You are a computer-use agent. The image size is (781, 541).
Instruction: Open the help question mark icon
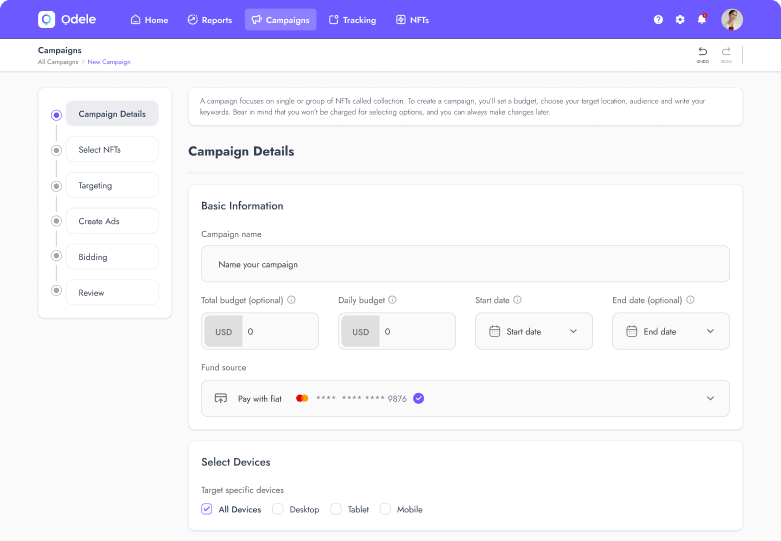click(x=658, y=20)
